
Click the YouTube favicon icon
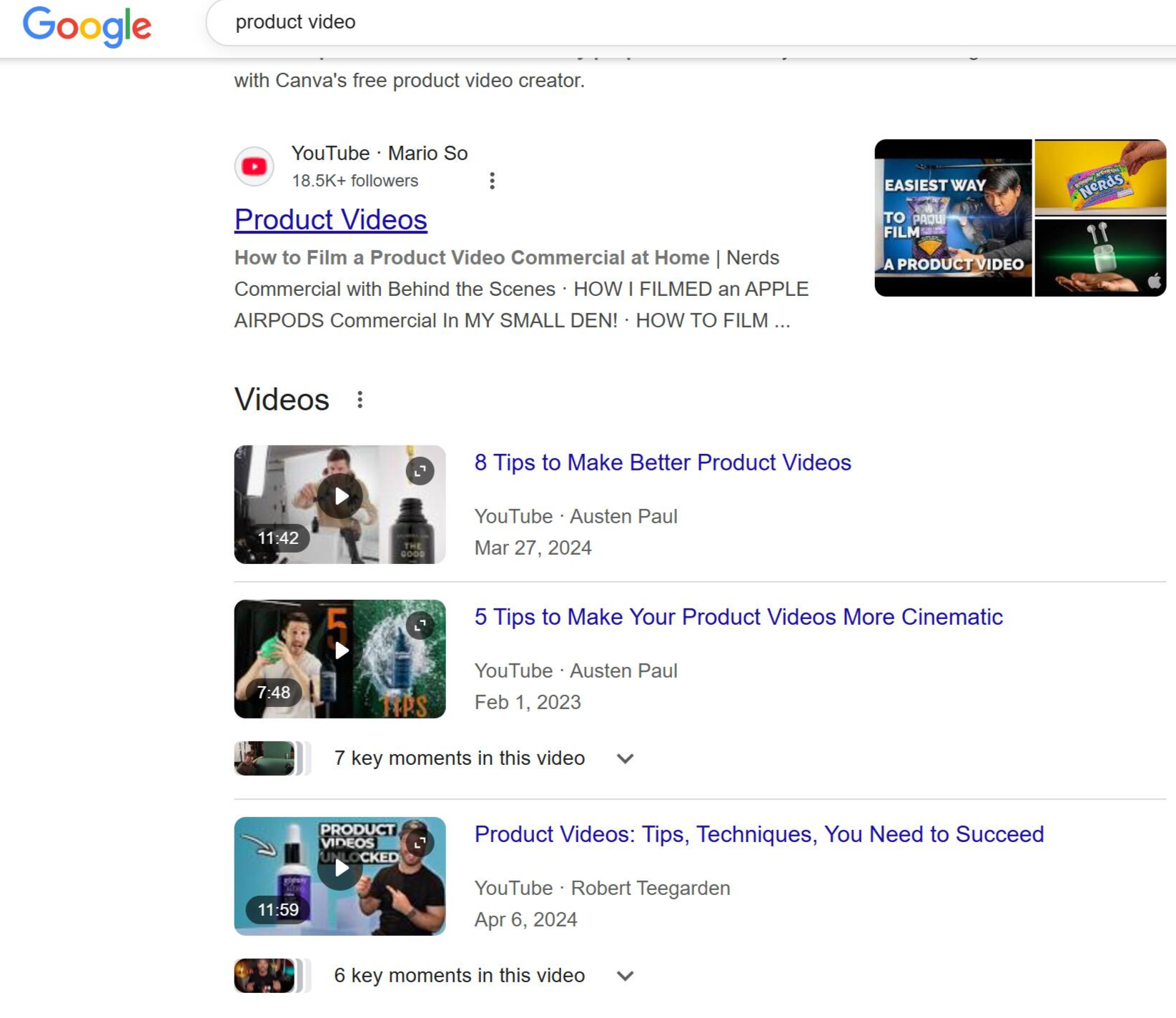[254, 167]
